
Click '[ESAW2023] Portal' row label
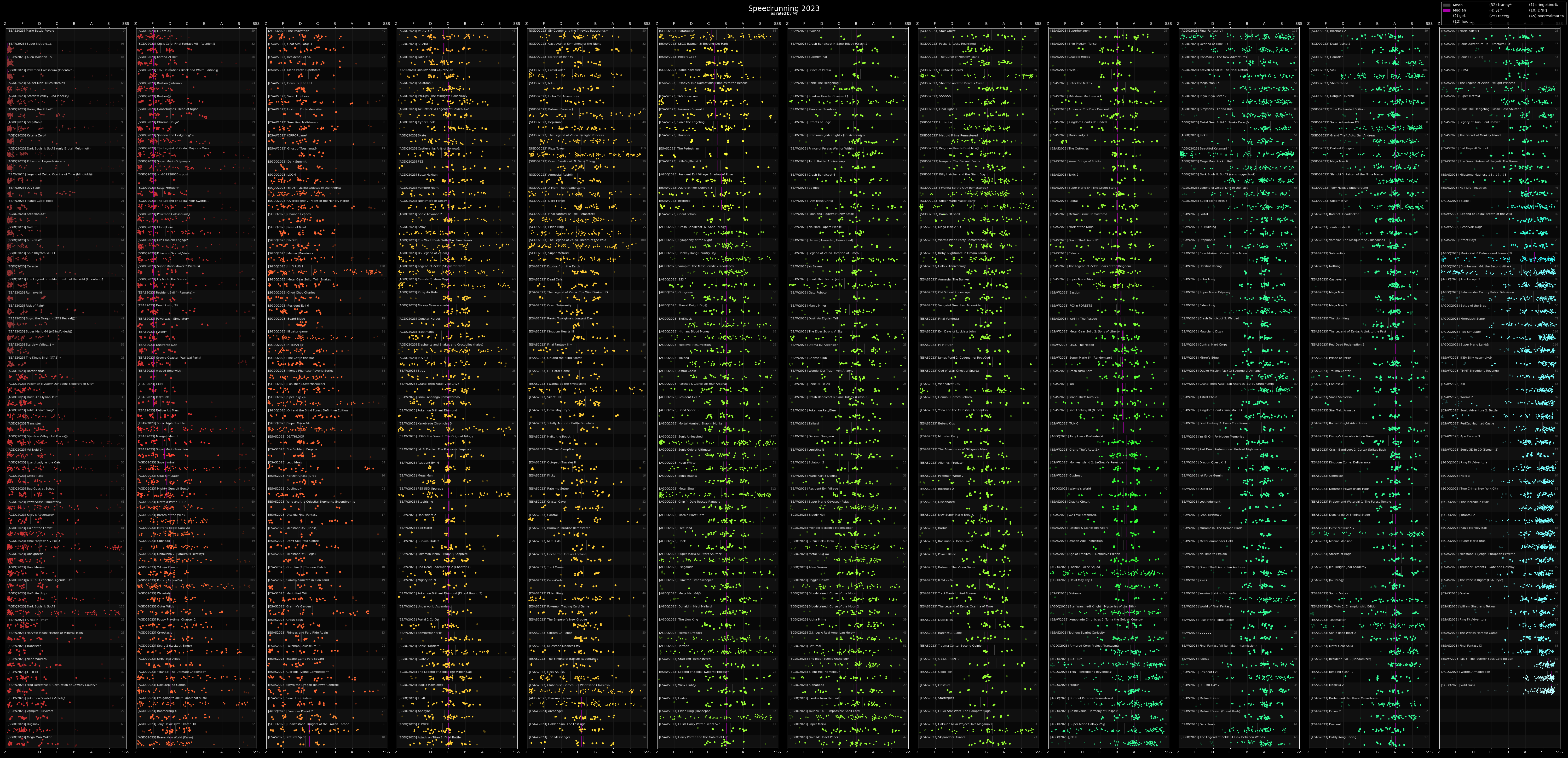[1194, 214]
